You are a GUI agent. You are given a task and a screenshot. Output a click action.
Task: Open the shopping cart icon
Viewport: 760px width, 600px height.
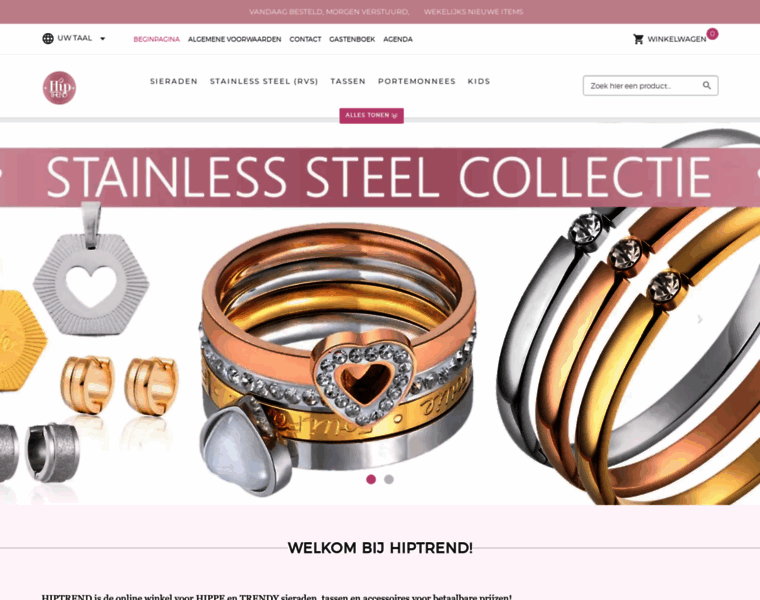pos(638,39)
